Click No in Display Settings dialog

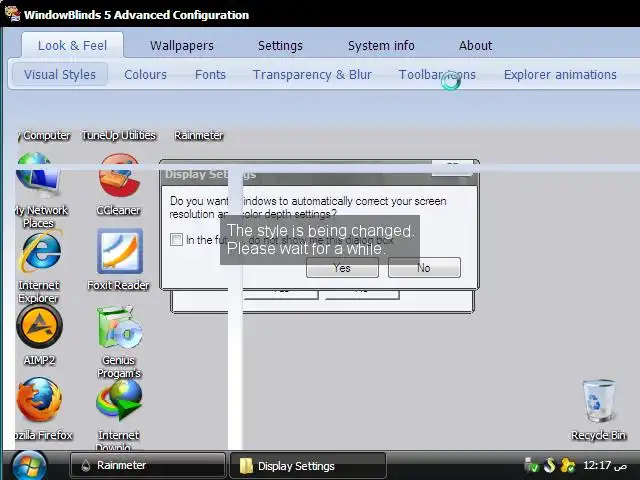pos(424,268)
